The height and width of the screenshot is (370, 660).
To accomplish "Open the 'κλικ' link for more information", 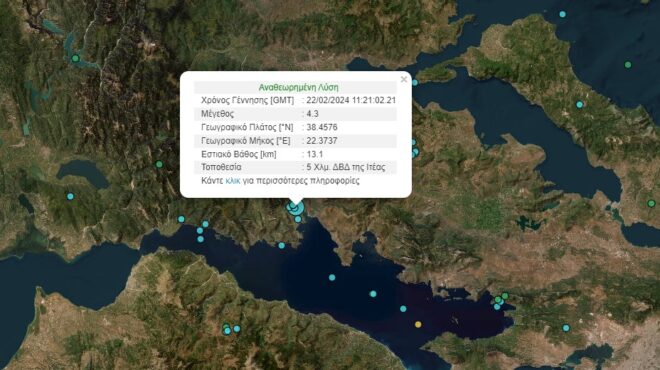I will (233, 181).
